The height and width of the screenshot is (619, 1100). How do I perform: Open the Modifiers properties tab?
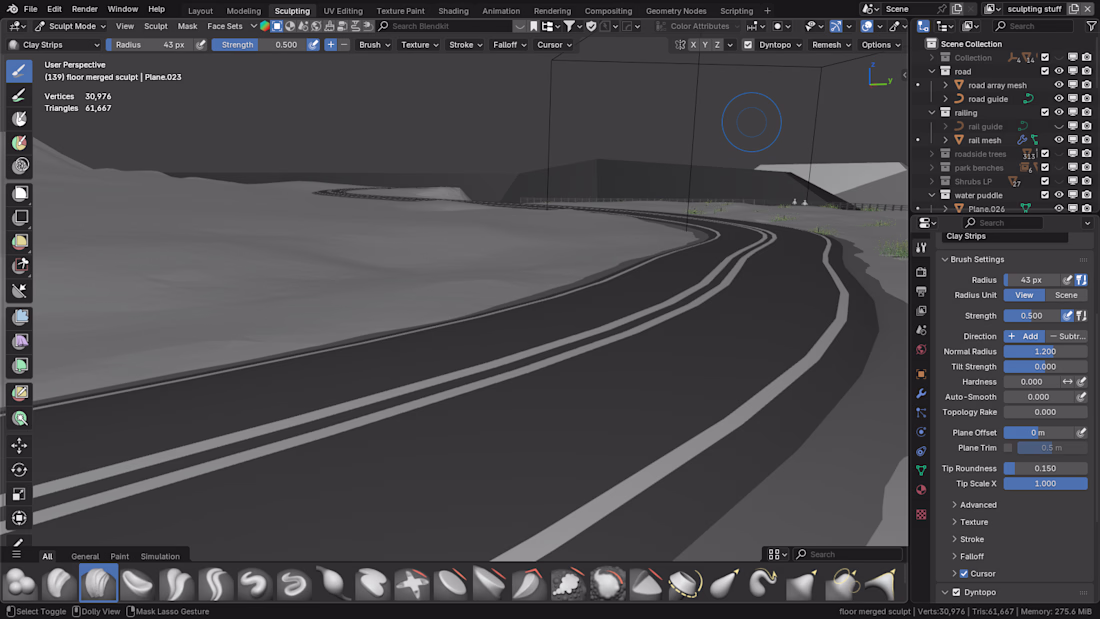coord(921,393)
